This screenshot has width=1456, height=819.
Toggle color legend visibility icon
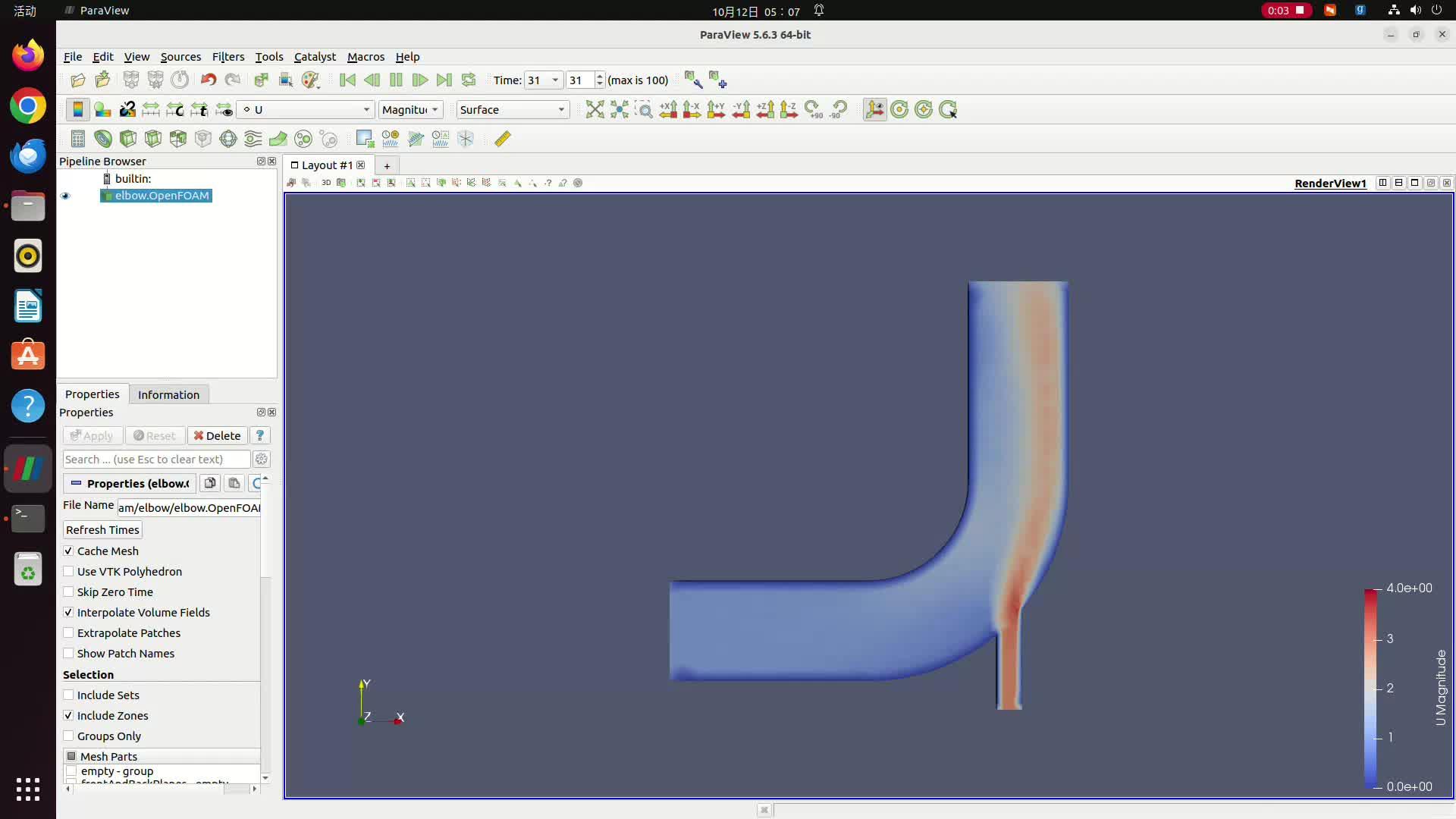point(77,110)
